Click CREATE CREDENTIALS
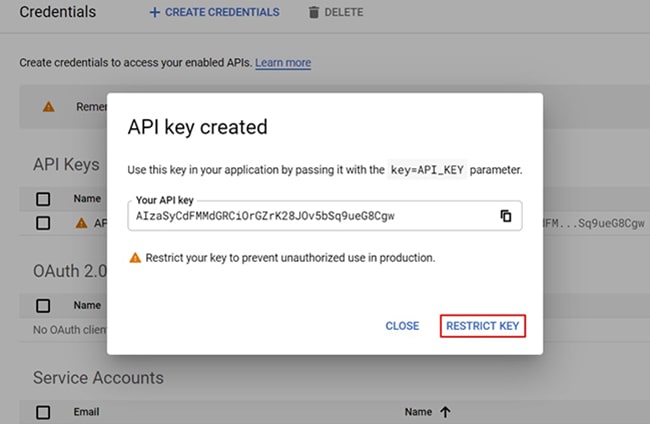This screenshot has width=650, height=424. pos(214,12)
